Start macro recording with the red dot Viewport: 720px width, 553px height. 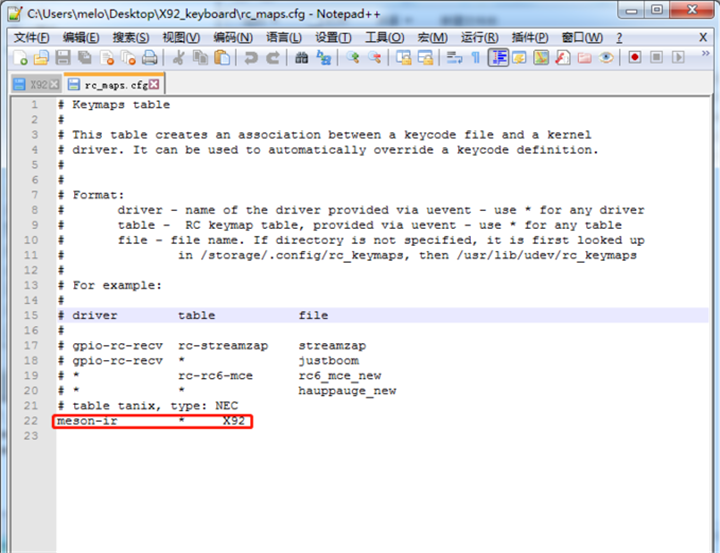coord(635,58)
